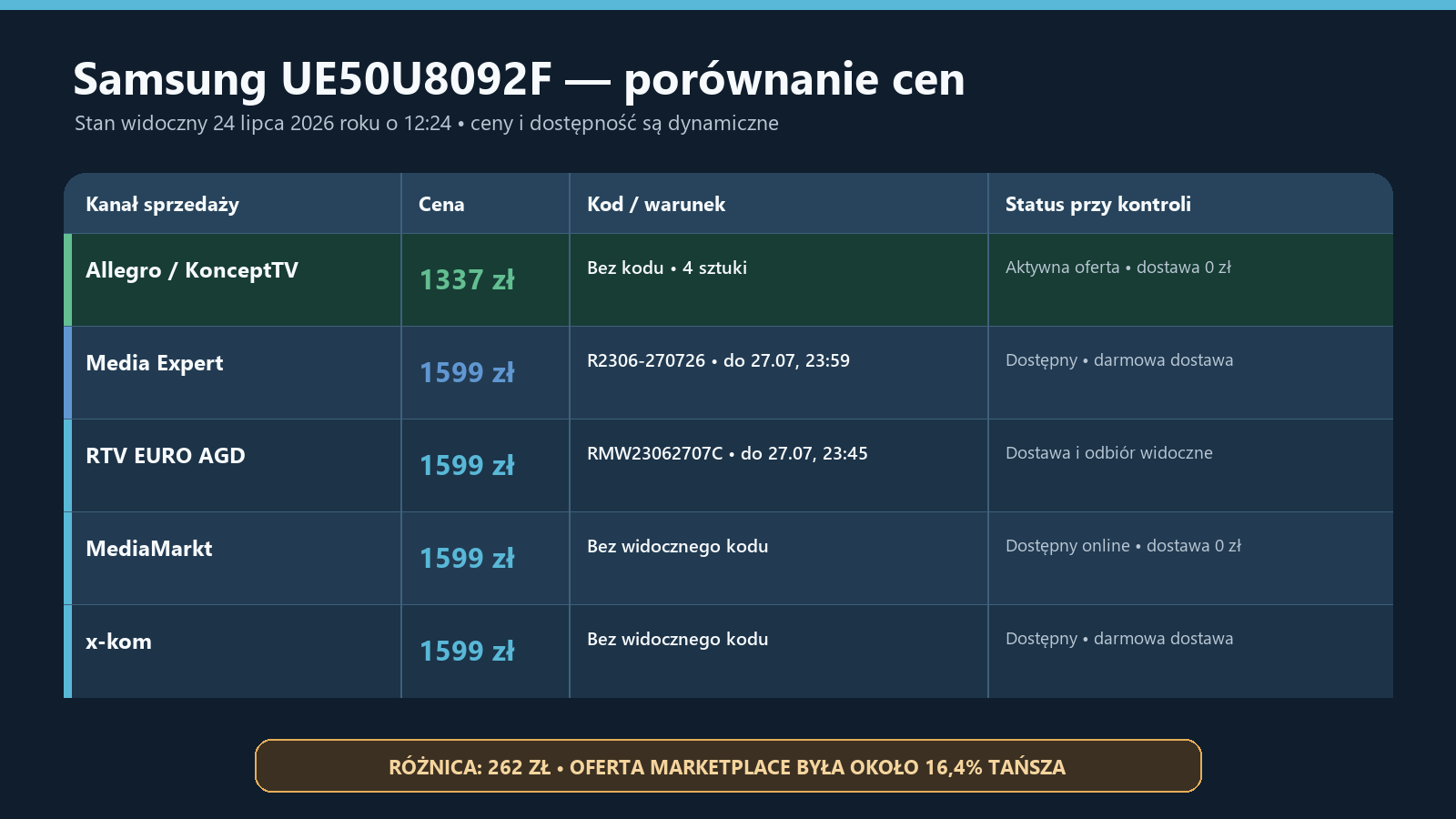Click the Dostawa i odbiór widoczne status

(1108, 453)
